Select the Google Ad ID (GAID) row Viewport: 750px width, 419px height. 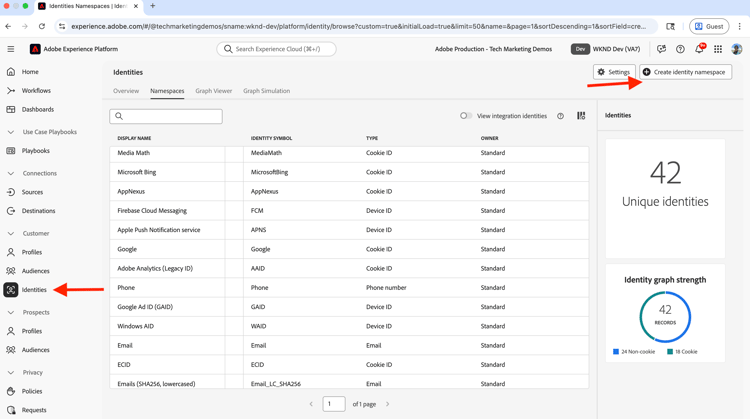pos(349,307)
